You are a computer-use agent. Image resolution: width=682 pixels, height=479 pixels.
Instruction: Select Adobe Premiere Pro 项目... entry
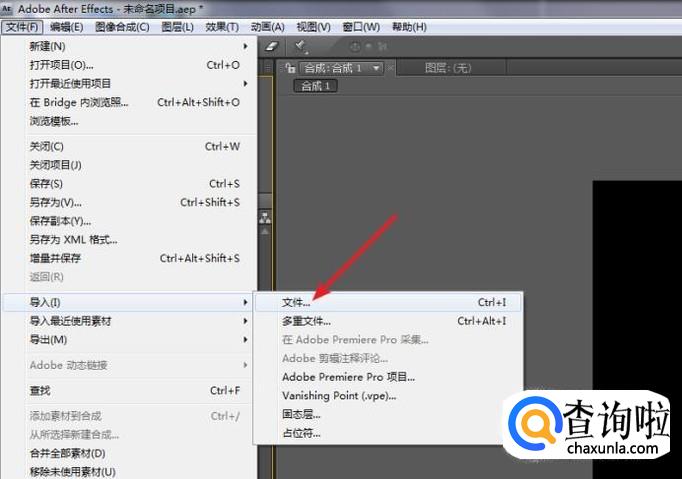(x=388, y=377)
